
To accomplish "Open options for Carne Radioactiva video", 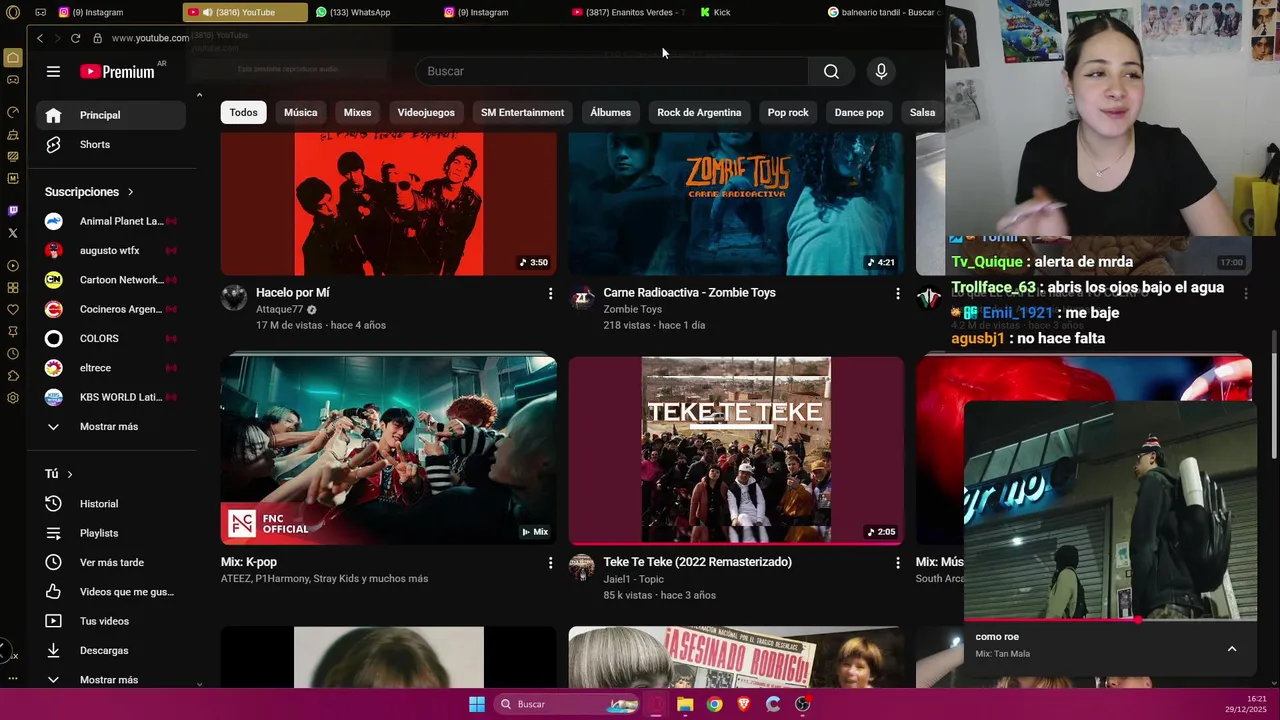I will pyautogui.click(x=897, y=293).
